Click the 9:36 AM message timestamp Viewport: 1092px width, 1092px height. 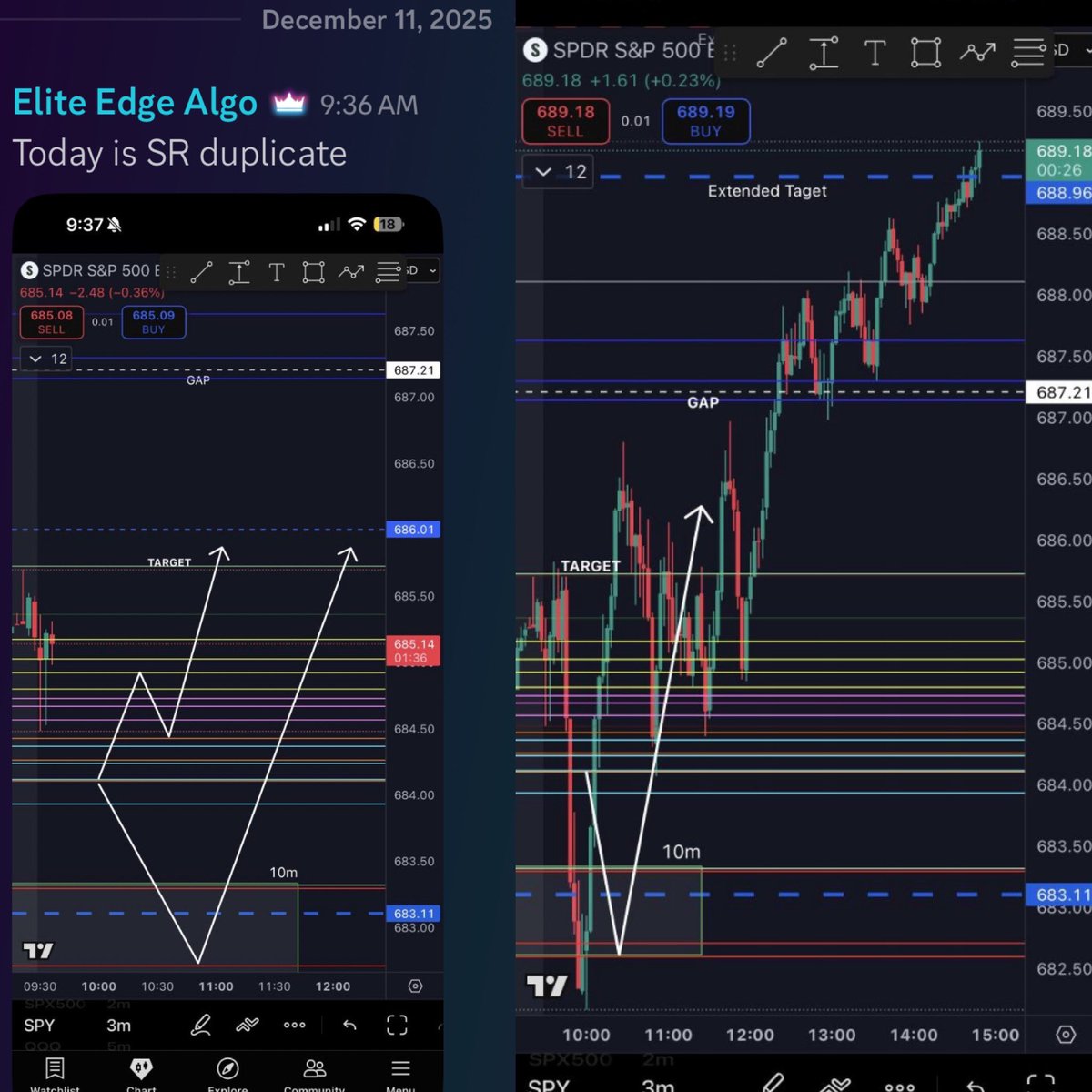click(x=369, y=105)
